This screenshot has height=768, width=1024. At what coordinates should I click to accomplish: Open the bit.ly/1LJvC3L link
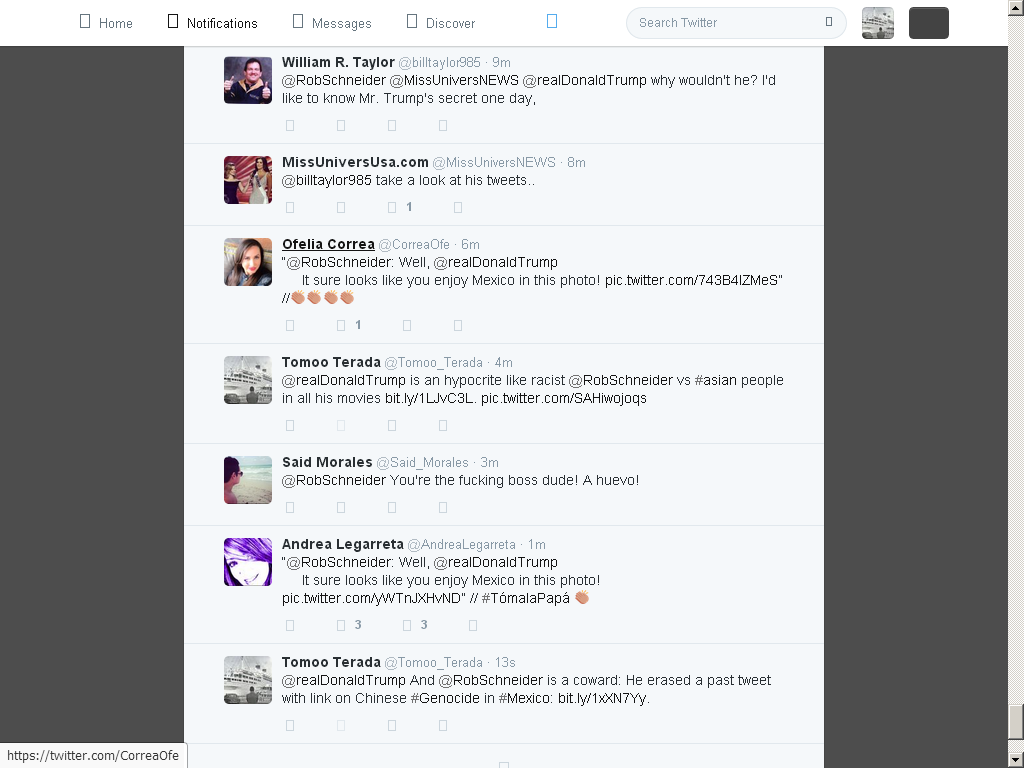[x=430, y=398]
